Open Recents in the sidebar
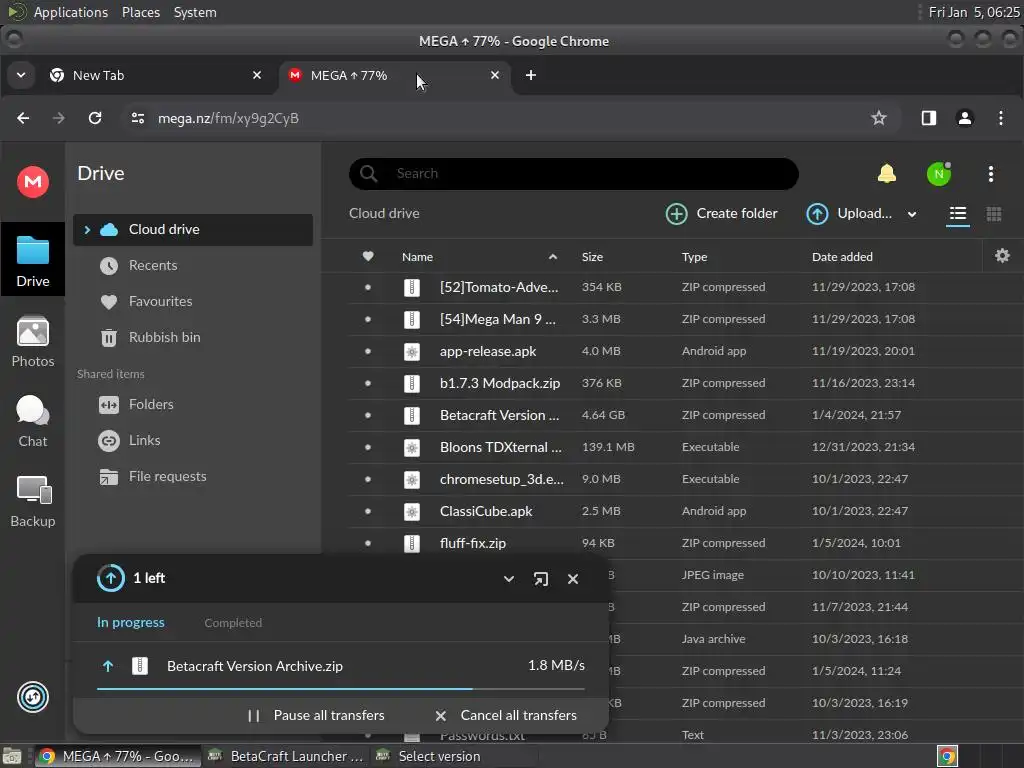The image size is (1024, 768). click(x=193, y=265)
